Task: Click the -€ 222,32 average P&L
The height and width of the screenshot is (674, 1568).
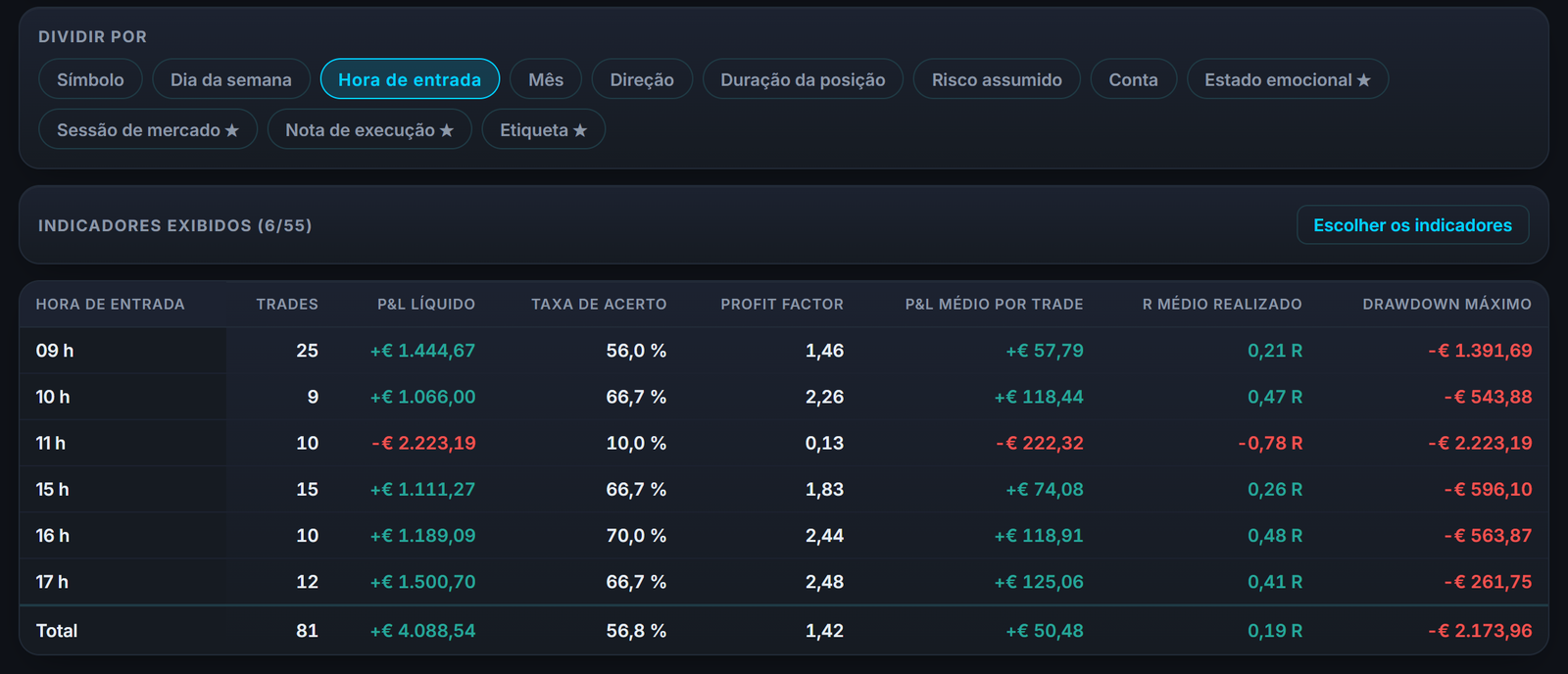Action: point(1040,443)
